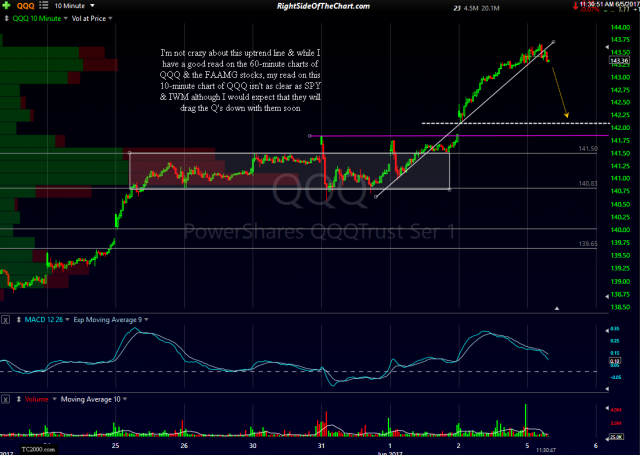Select the uptrend line commentary text note
The width and height of the screenshot is (640, 455).
pos(240,80)
